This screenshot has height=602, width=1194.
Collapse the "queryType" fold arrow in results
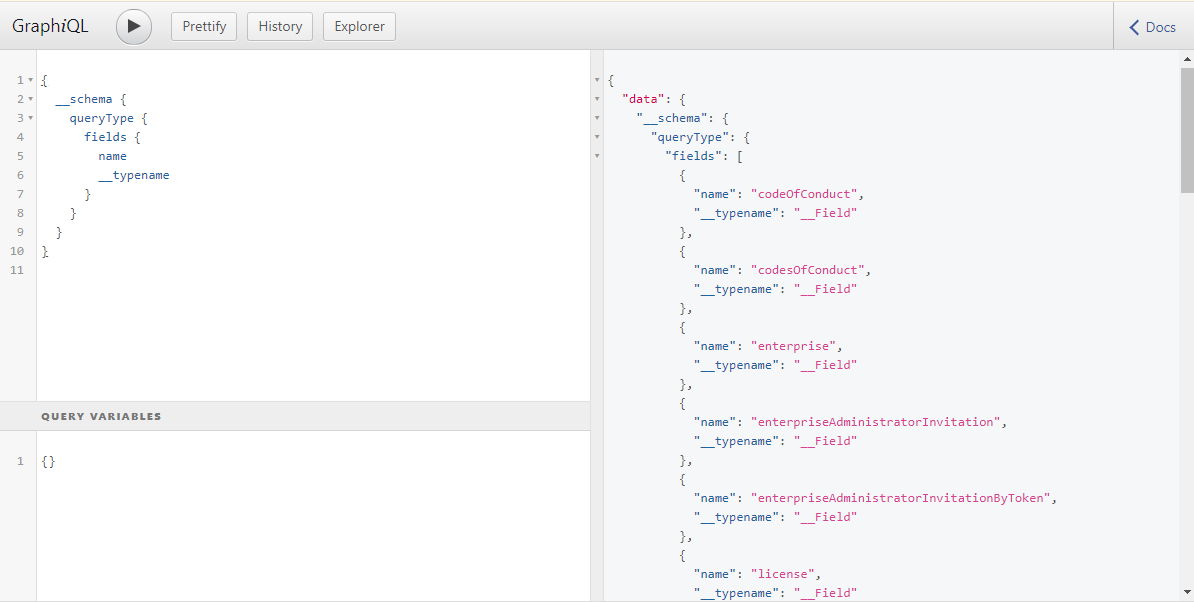click(597, 137)
